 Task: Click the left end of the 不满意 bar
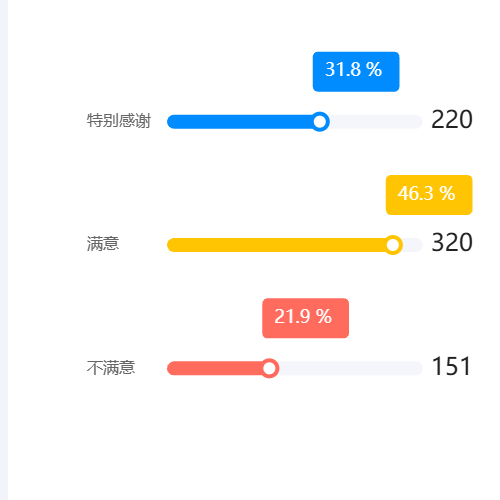(x=172, y=368)
